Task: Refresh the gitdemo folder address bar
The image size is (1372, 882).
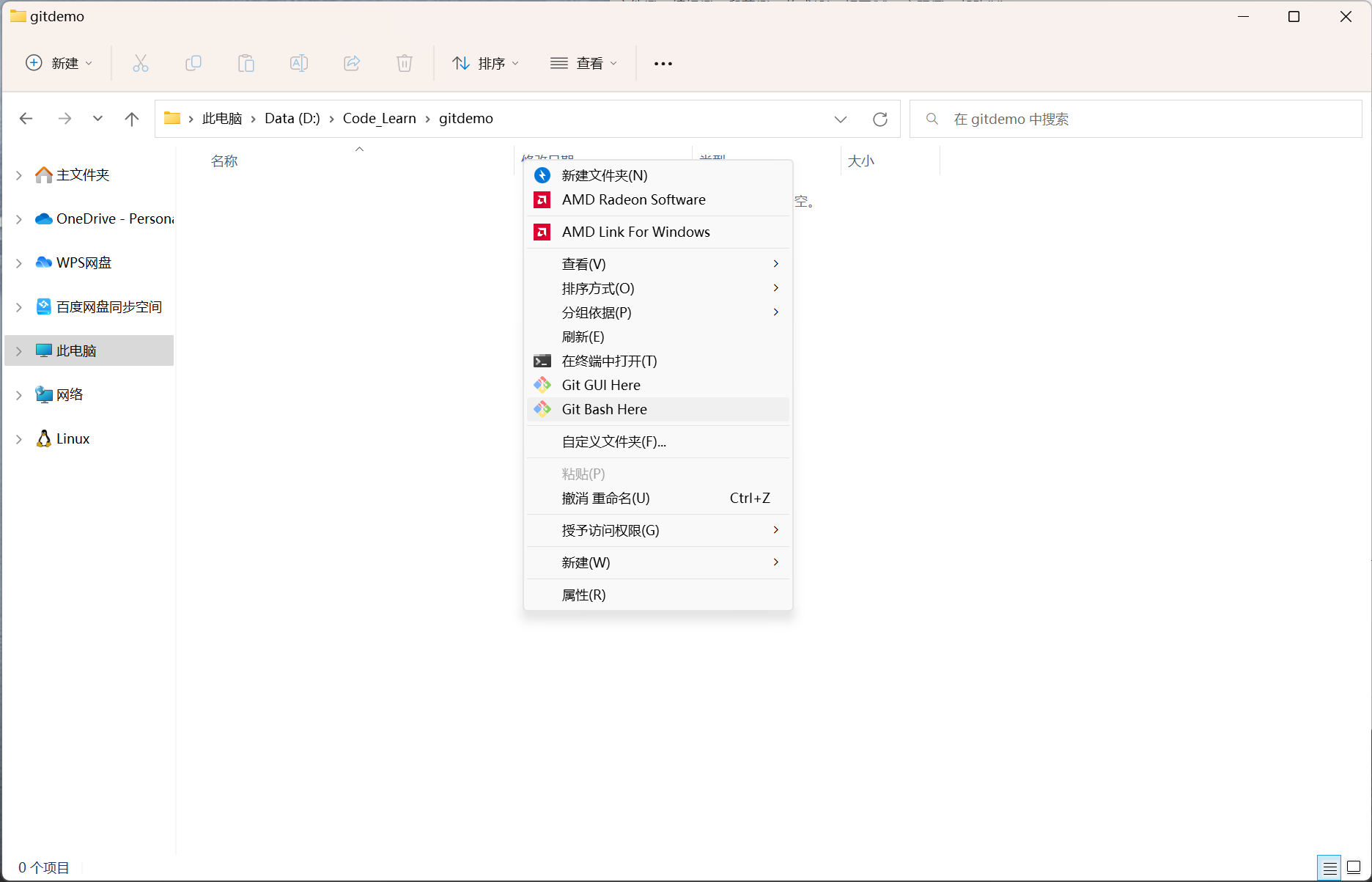Action: pyautogui.click(x=880, y=119)
